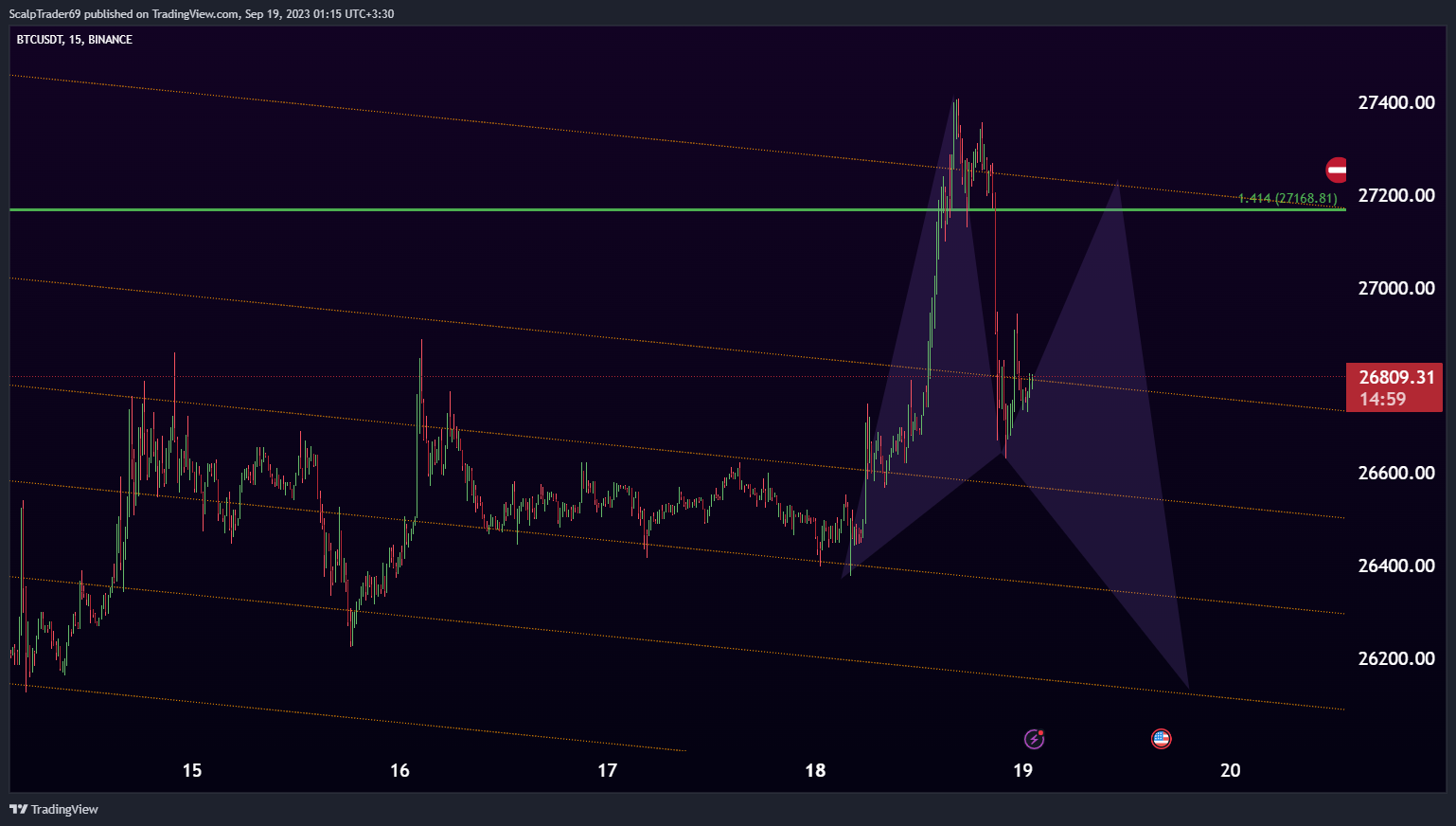Open the US flag economic event icon
Viewport: 1456px width, 826px height.
click(x=1162, y=739)
